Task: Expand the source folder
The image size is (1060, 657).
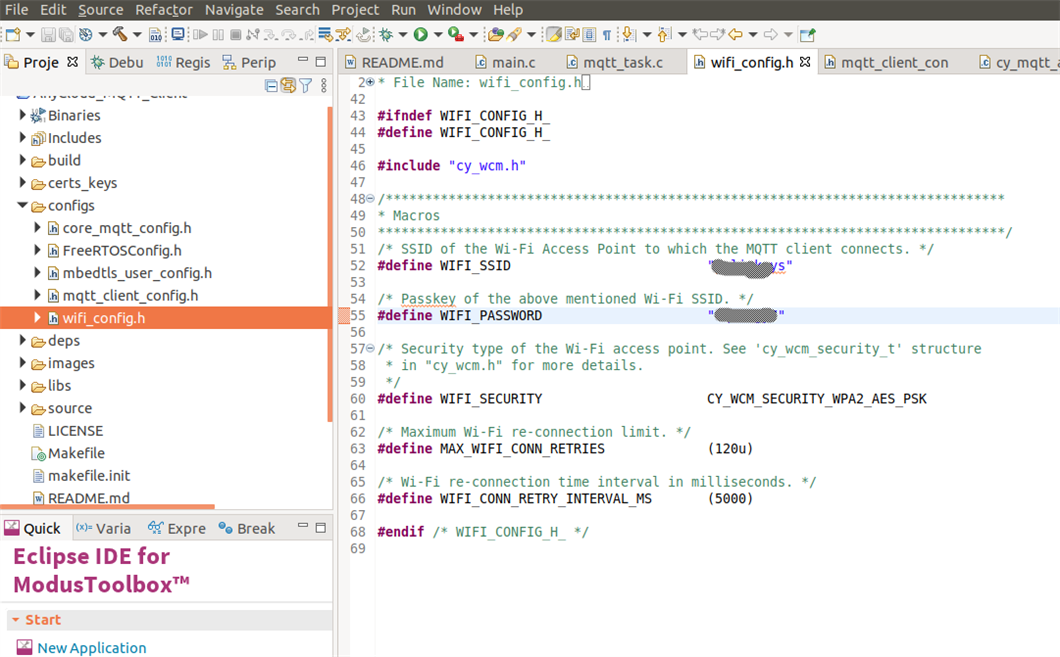Action: (22, 408)
